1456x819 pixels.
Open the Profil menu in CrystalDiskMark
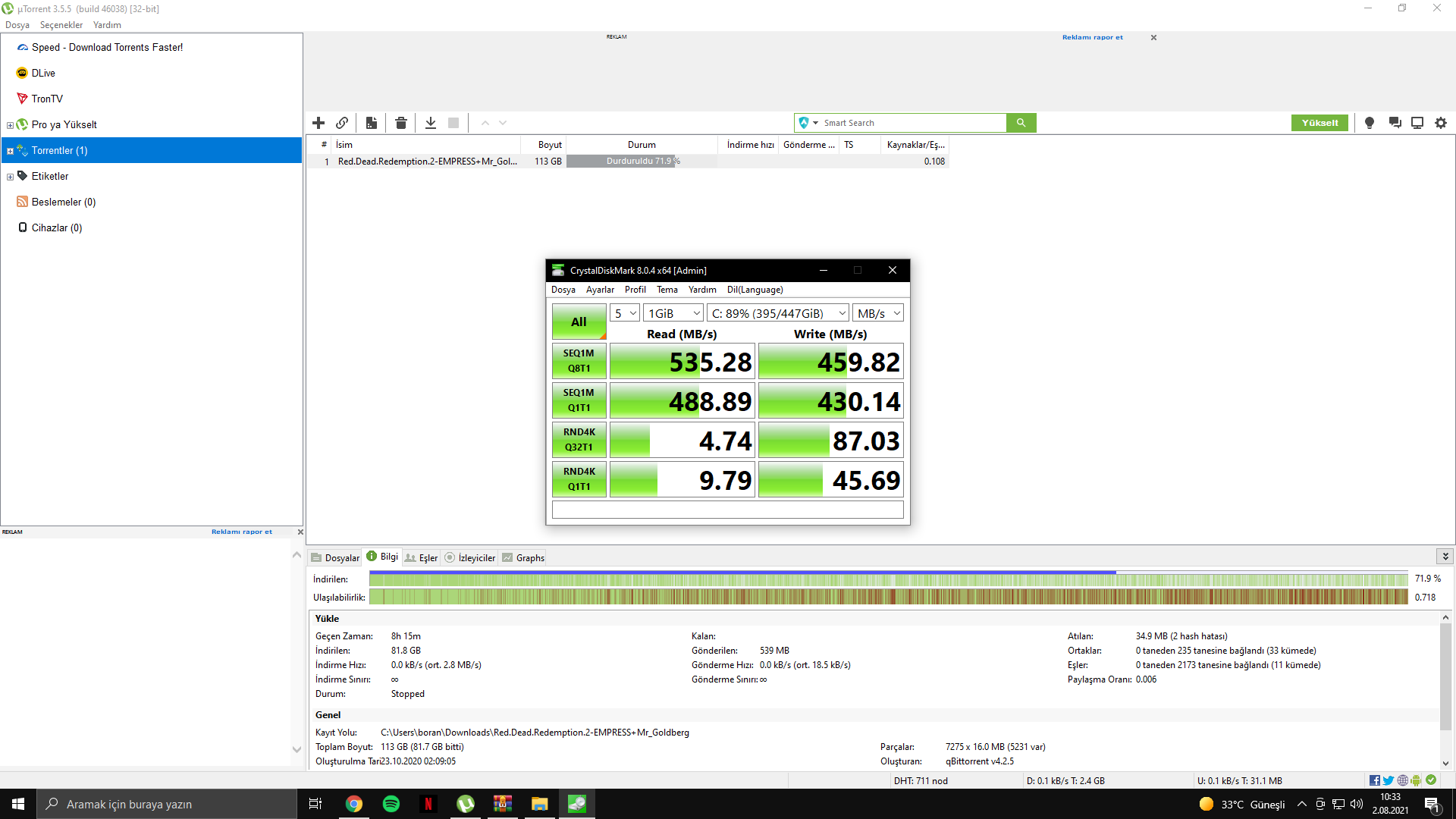tap(635, 290)
